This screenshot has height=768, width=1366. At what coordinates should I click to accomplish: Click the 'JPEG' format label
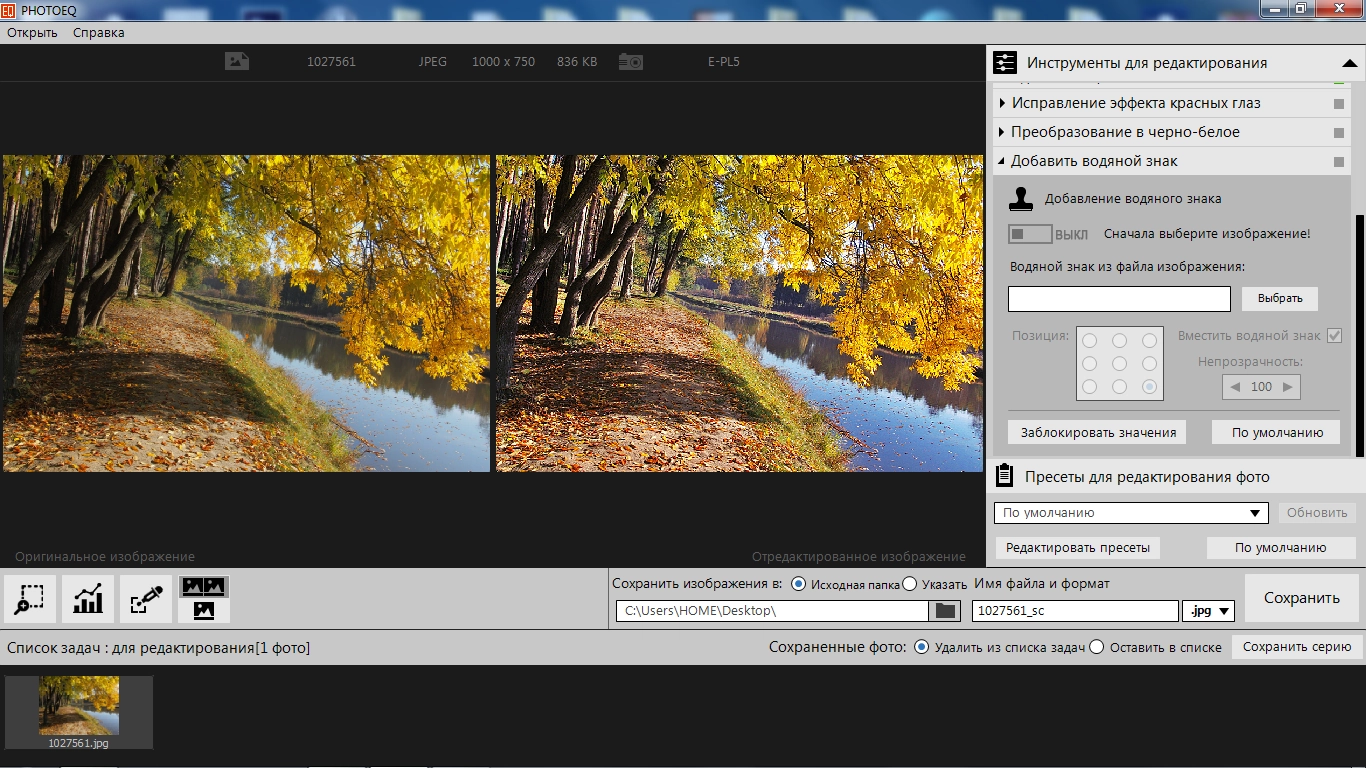(x=433, y=62)
